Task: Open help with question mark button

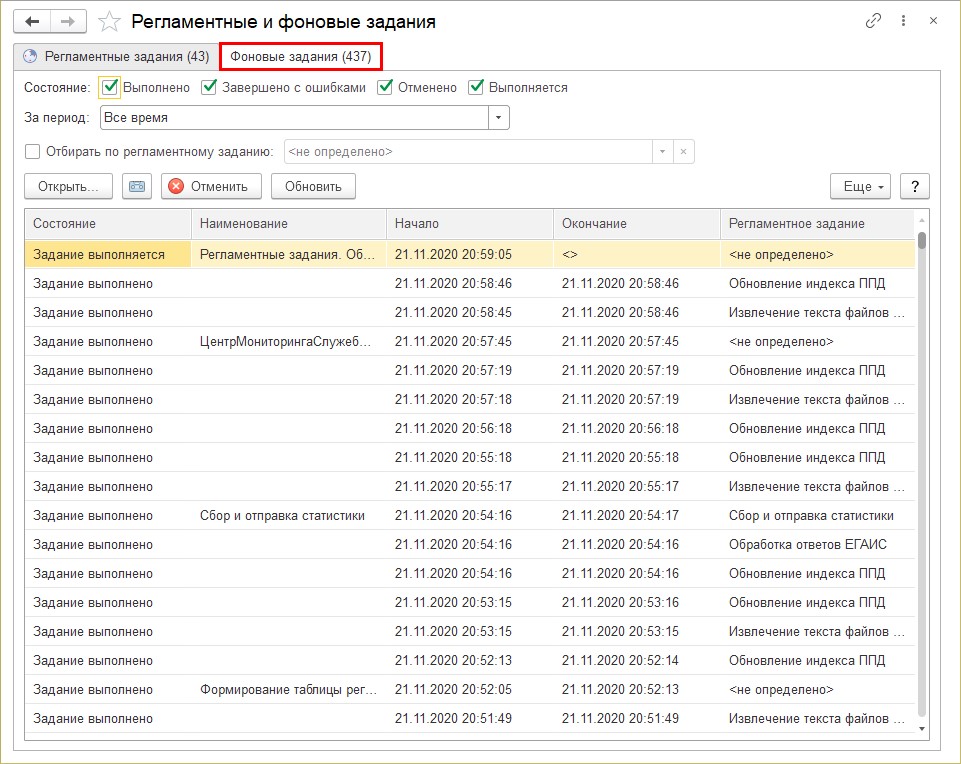Action: 914,186
